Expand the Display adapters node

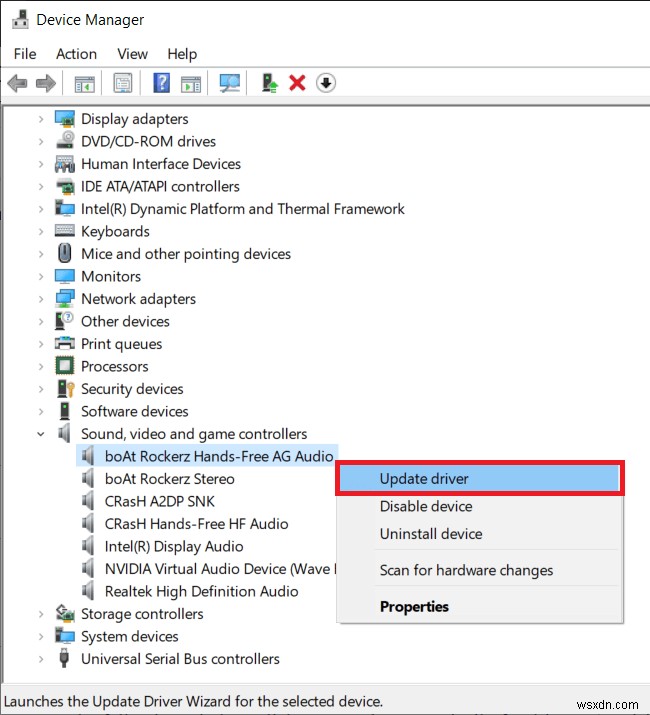[41, 119]
